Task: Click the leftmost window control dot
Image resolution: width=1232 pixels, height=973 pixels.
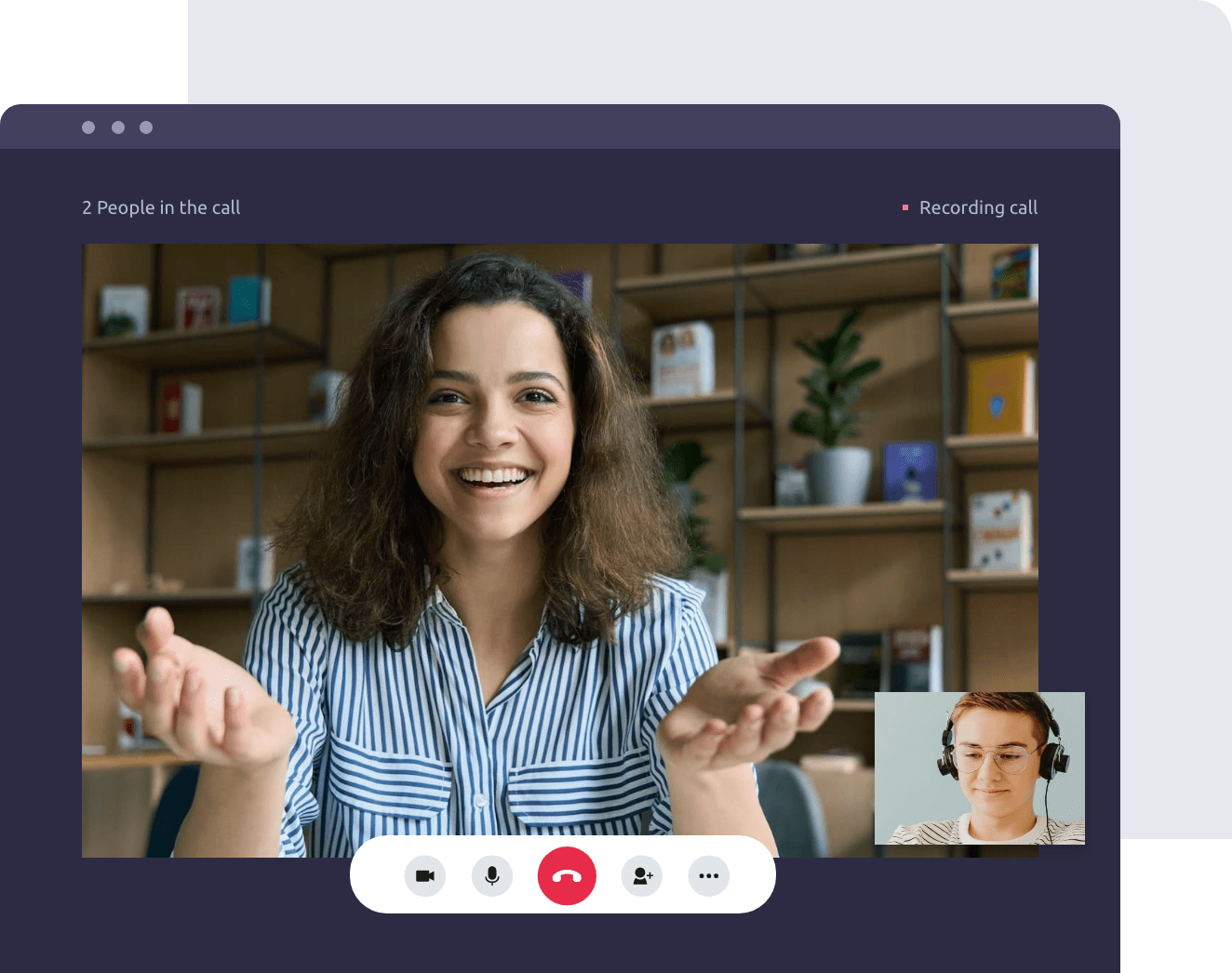Action: tap(88, 127)
